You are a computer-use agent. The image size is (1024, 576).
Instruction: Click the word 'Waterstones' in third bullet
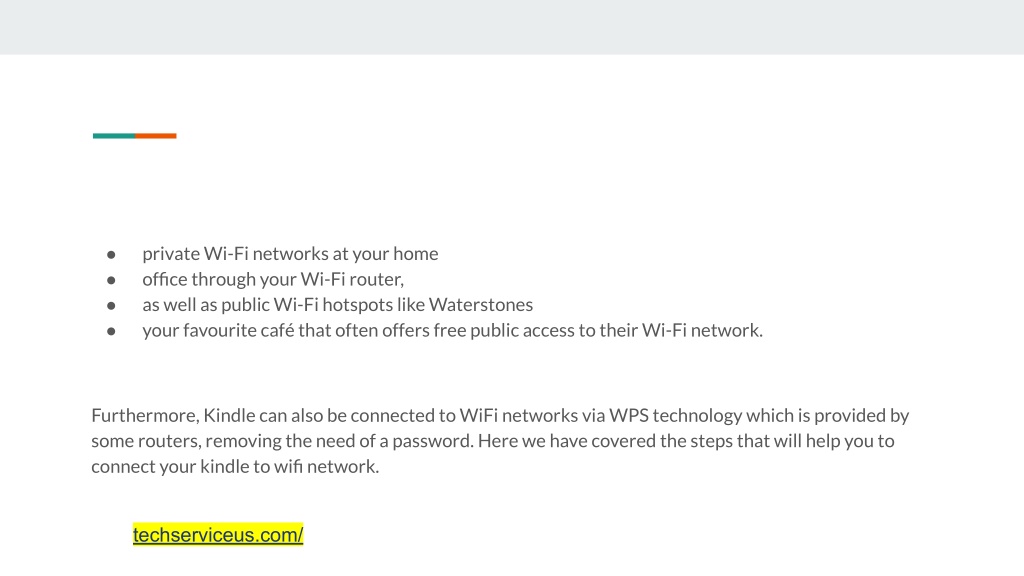481,304
